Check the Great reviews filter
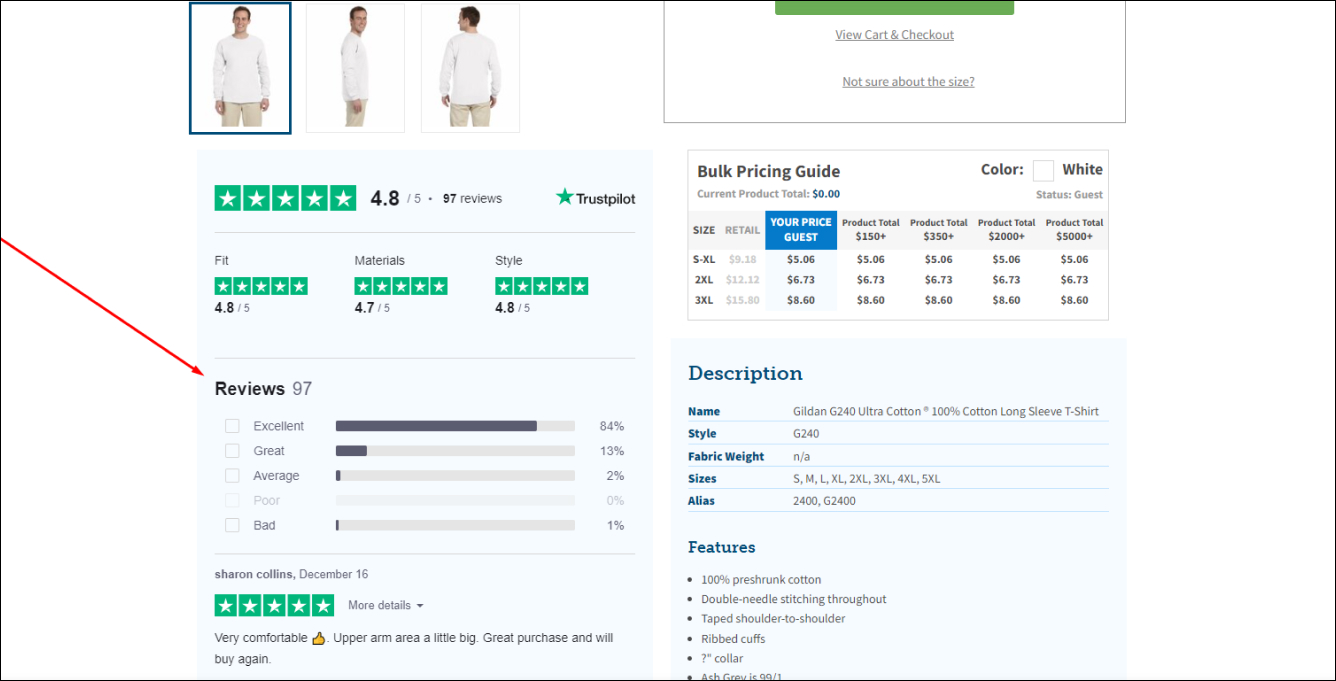Viewport: 1336px width, 681px height. [x=232, y=451]
